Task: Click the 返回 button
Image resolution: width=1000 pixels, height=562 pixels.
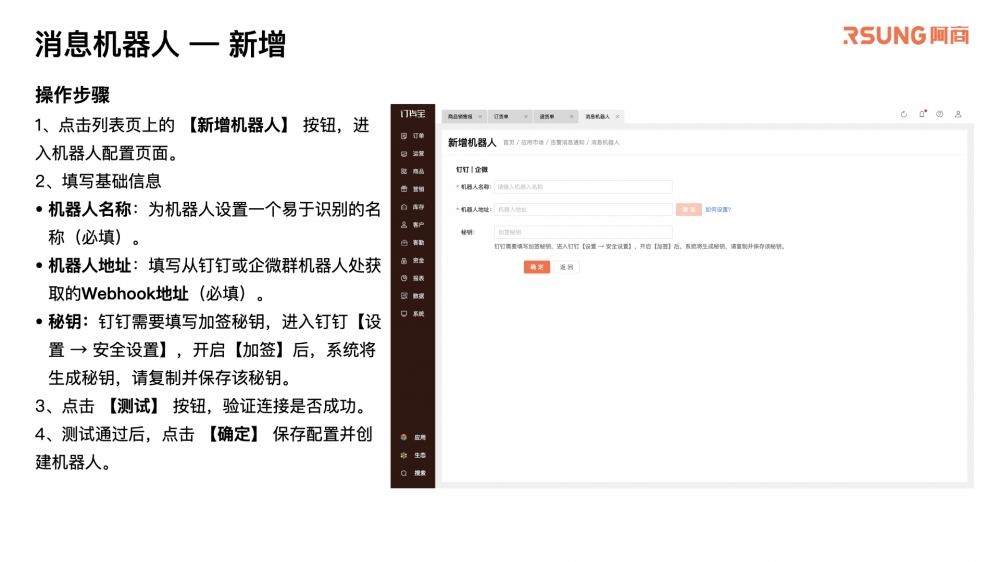Action: pyautogui.click(x=566, y=267)
